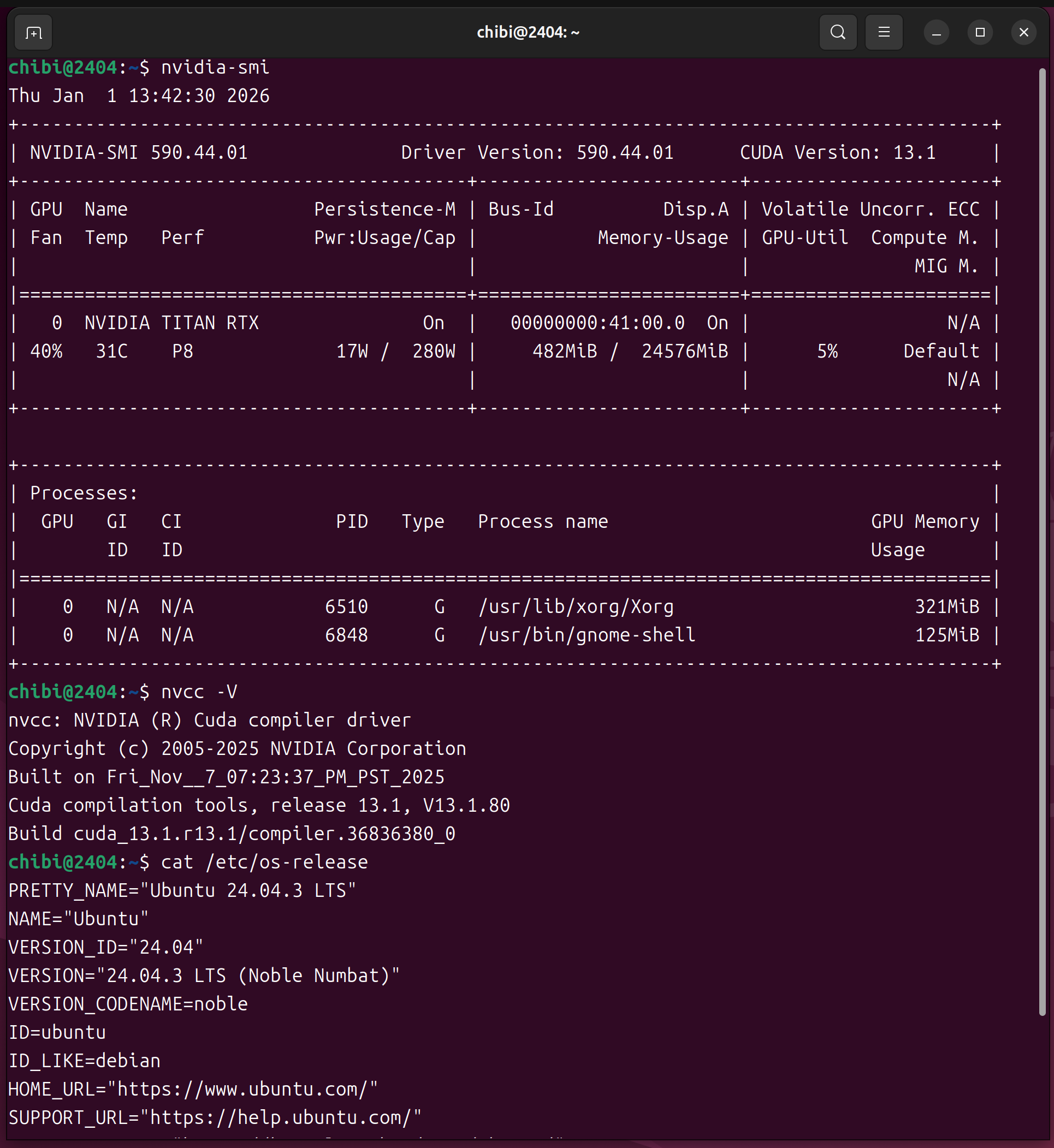Click the terminal vertical scrollbar
The image size is (1054, 1148).
coord(1042,542)
